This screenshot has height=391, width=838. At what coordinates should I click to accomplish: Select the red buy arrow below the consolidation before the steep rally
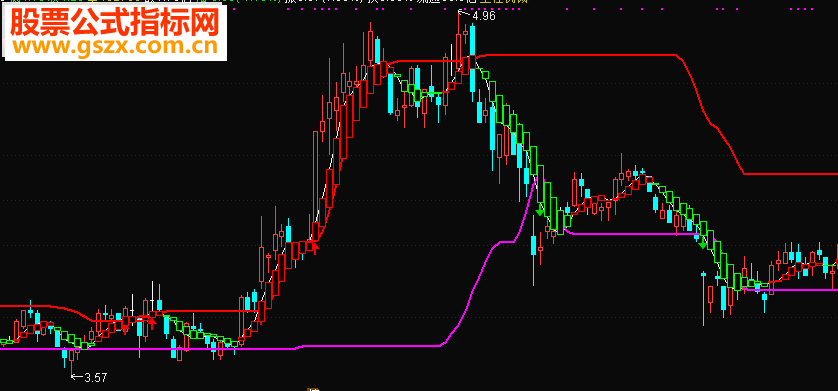[x=316, y=248]
